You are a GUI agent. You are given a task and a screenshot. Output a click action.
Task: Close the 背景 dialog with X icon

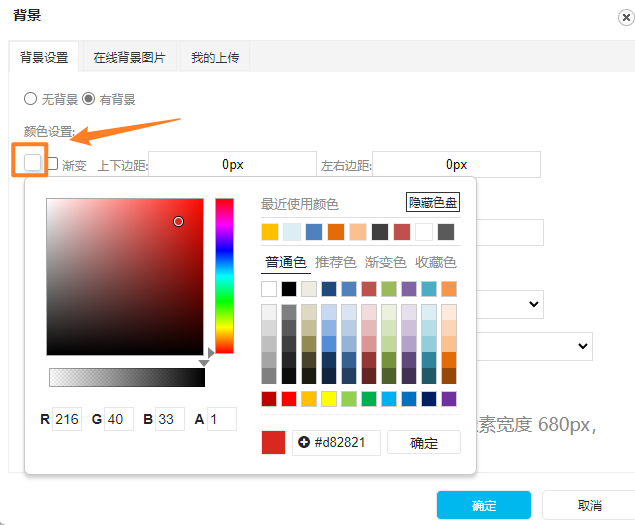(625, 15)
